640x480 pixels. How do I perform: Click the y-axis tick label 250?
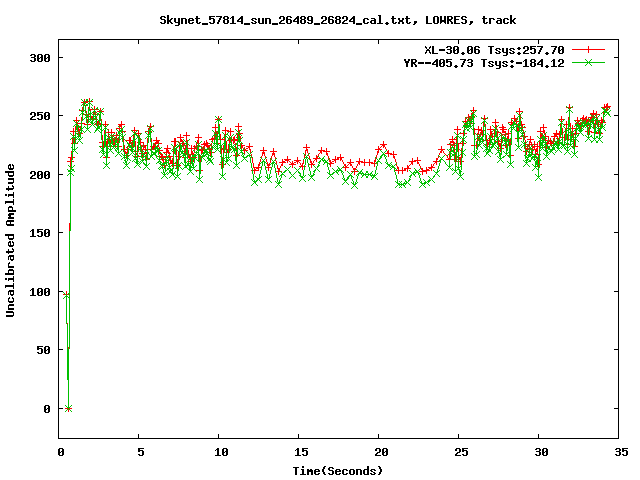click(x=40, y=116)
